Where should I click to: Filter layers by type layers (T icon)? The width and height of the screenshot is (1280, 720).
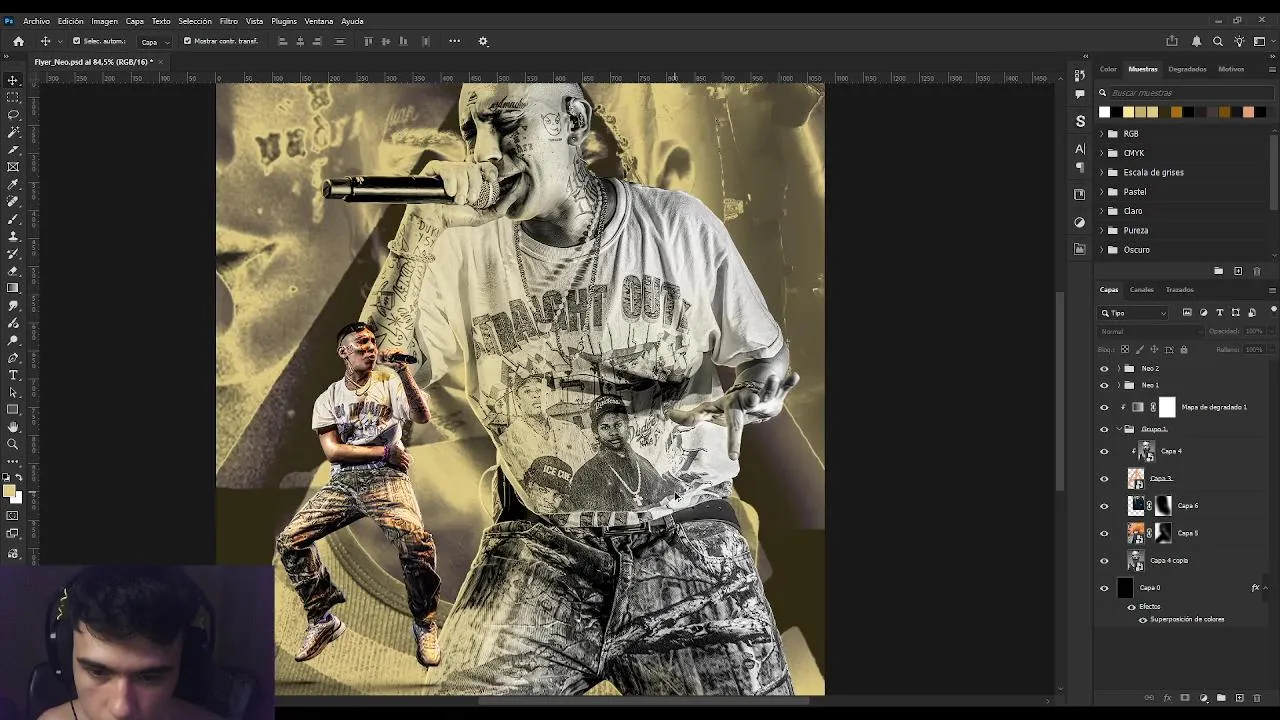click(1219, 313)
